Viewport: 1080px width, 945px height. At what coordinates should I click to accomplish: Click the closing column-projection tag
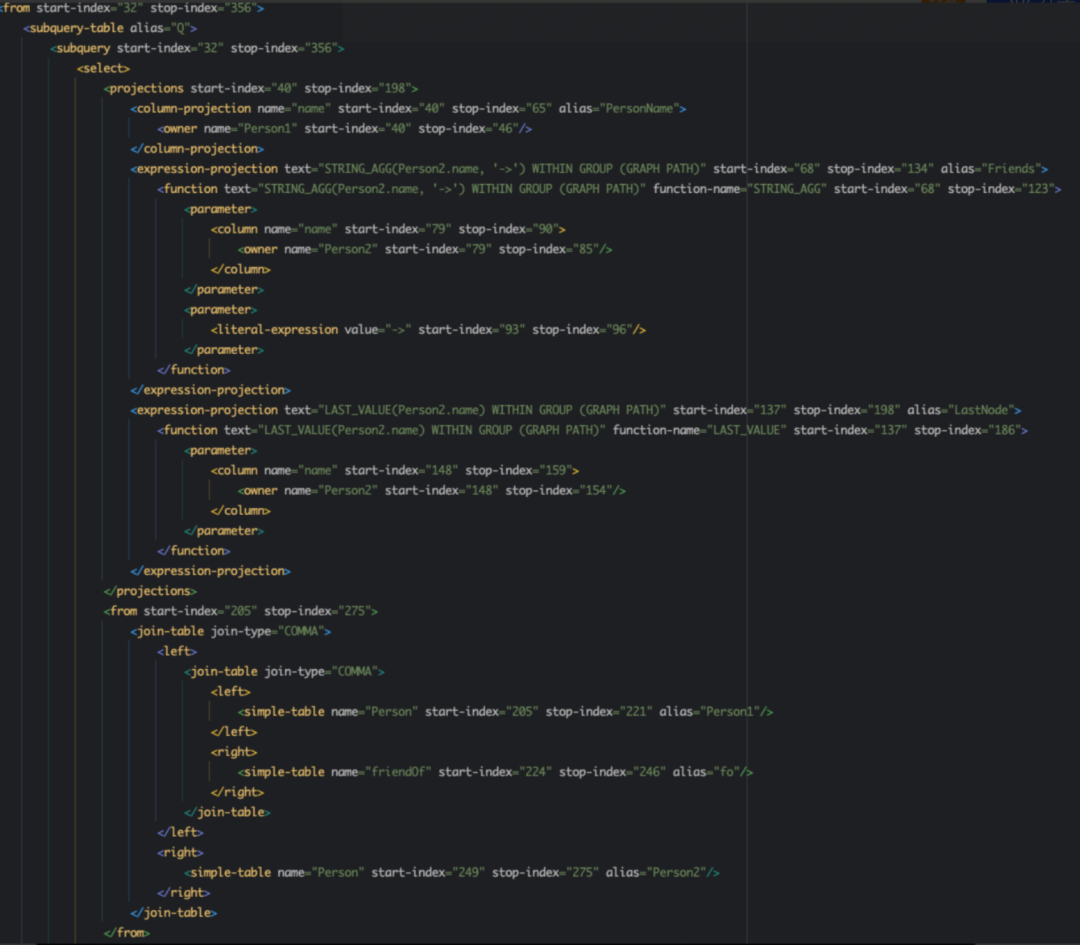[197, 149]
